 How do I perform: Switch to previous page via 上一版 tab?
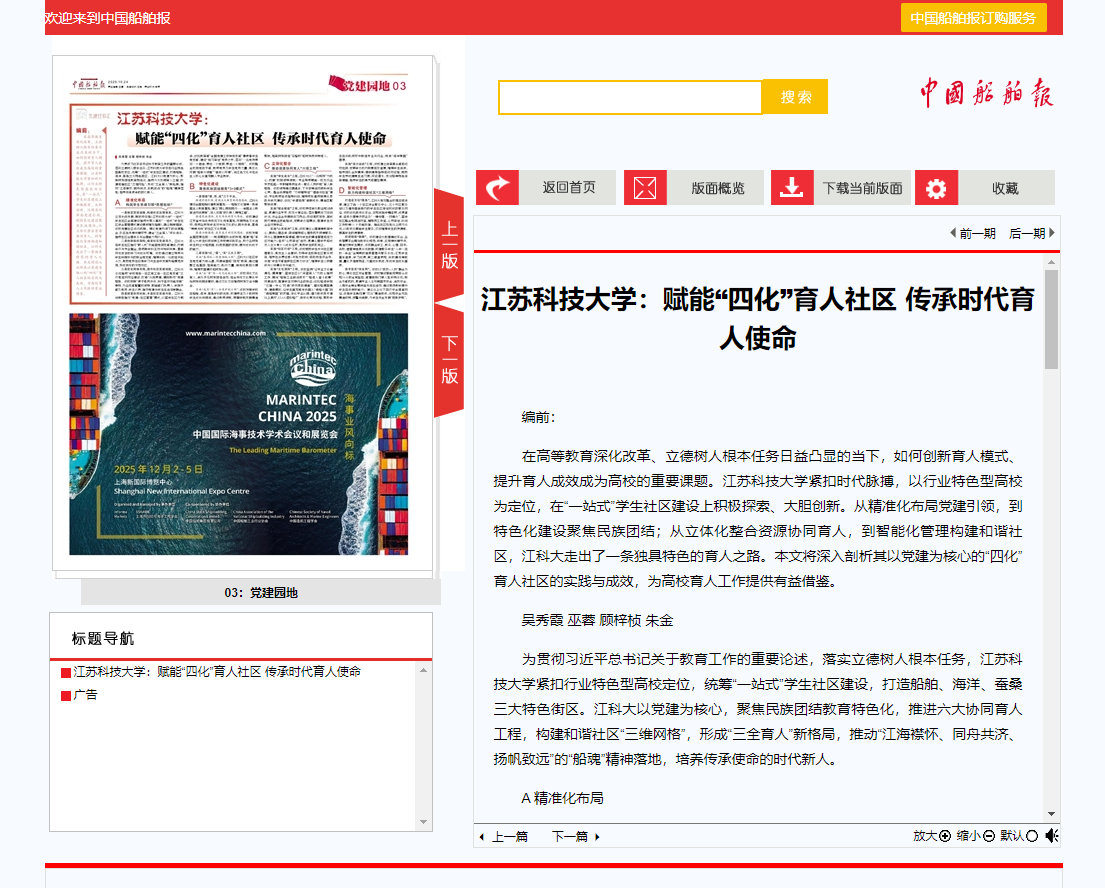pyautogui.click(x=450, y=246)
